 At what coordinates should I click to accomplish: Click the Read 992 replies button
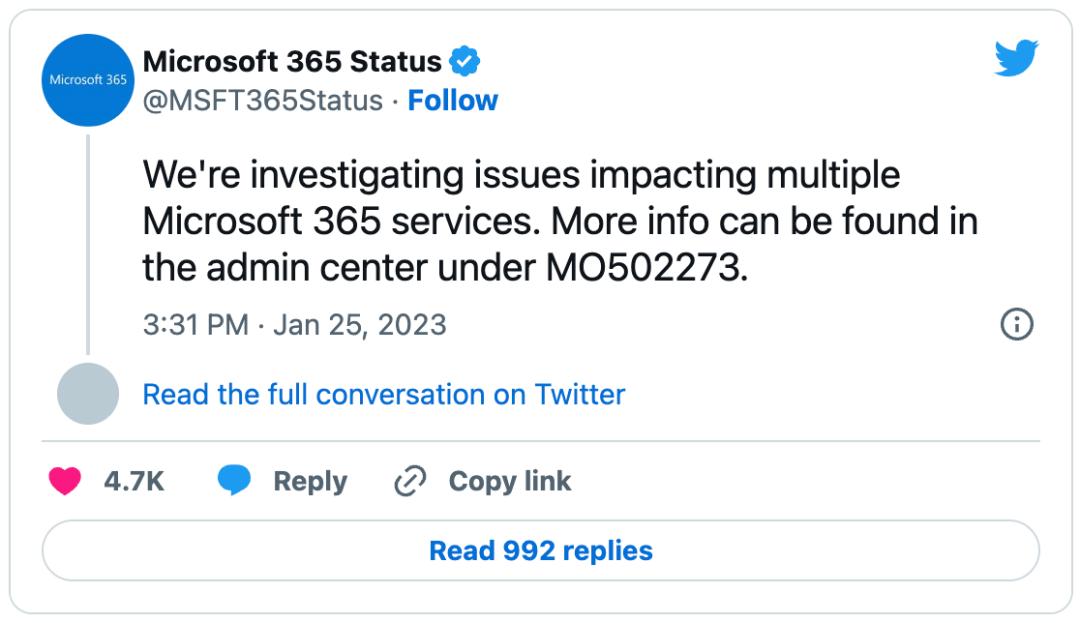[x=540, y=550]
